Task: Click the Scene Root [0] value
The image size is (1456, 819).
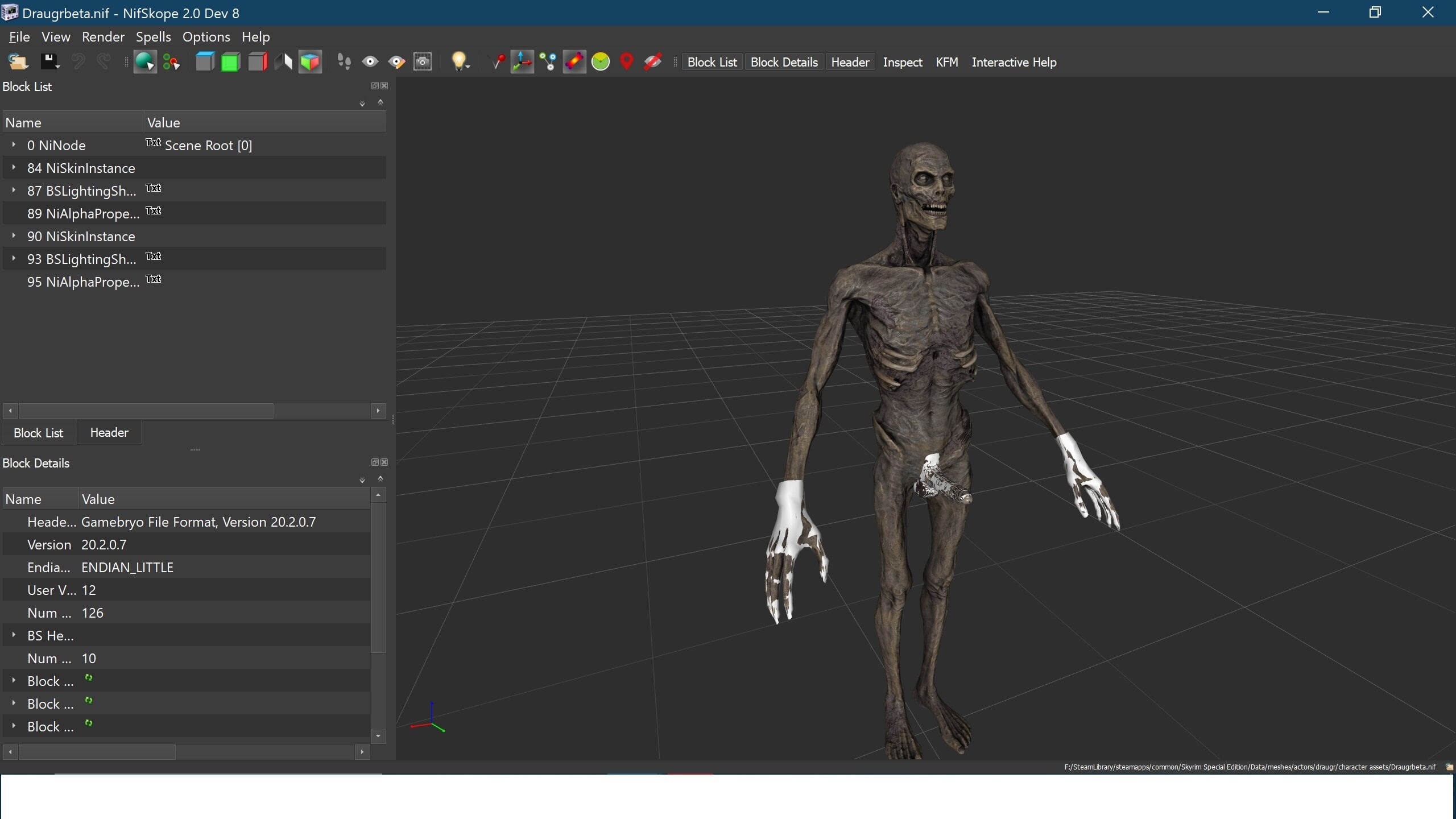Action: [x=208, y=146]
